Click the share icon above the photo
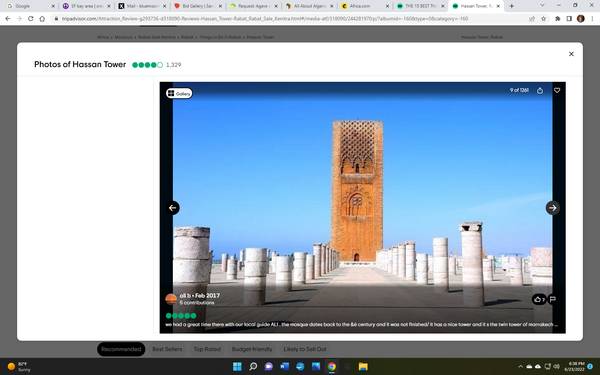 pos(540,91)
